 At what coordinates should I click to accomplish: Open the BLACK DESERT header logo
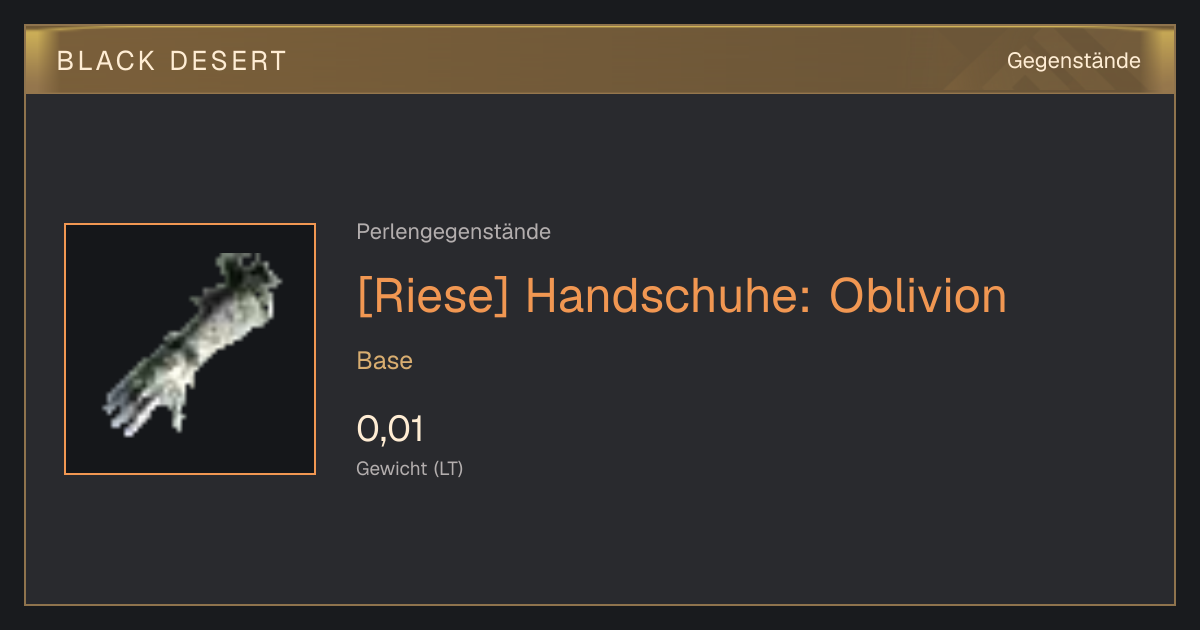coord(172,61)
